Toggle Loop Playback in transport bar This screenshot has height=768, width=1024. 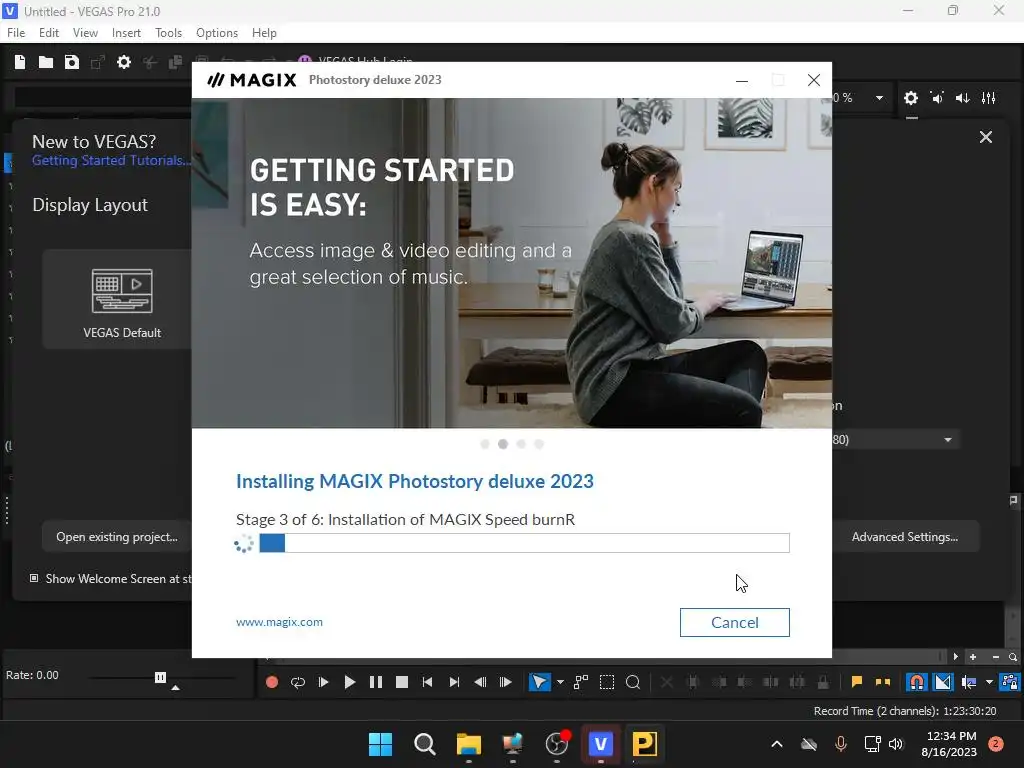pyautogui.click(x=298, y=682)
